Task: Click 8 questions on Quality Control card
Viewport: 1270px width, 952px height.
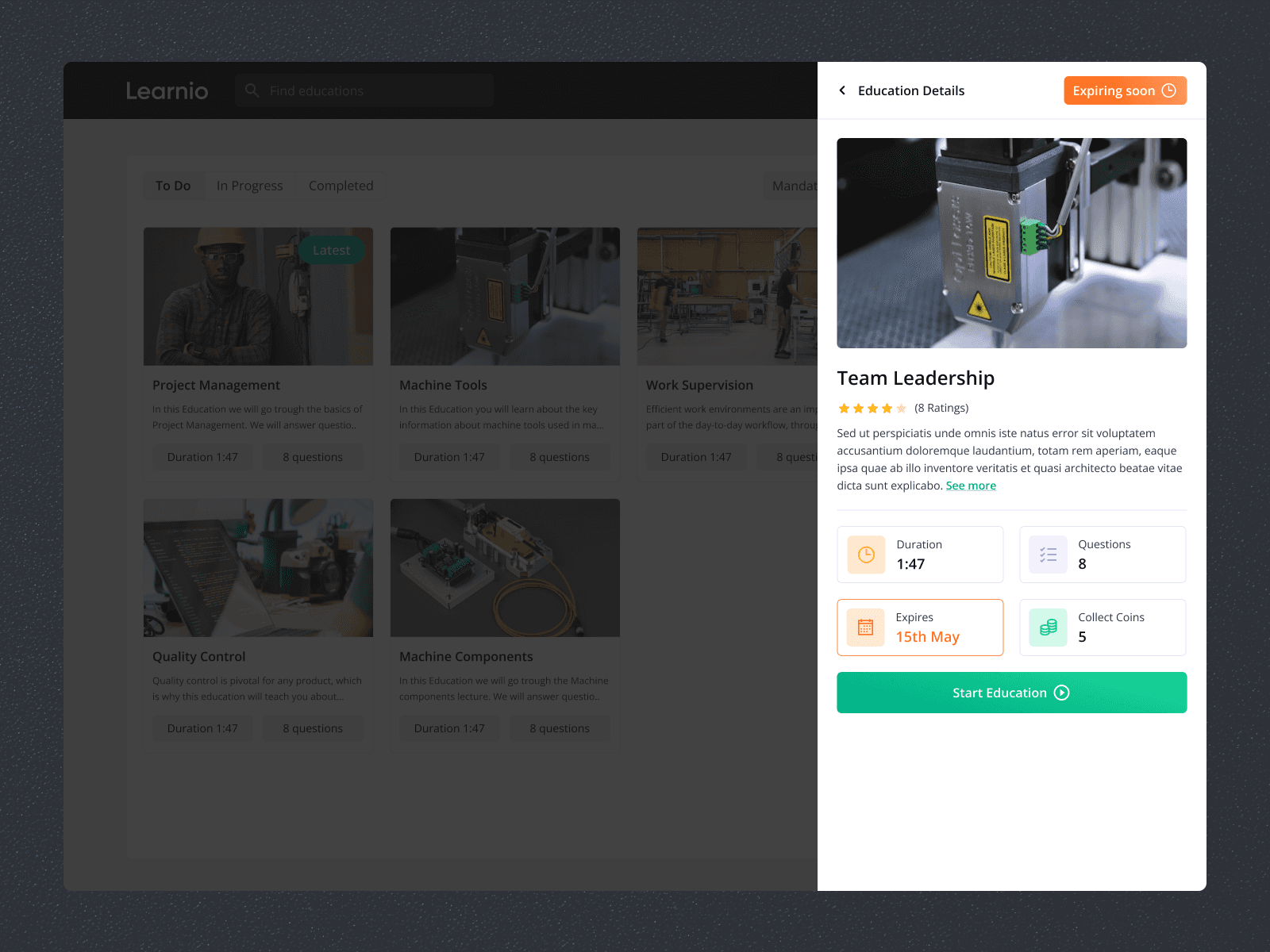Action: click(313, 728)
